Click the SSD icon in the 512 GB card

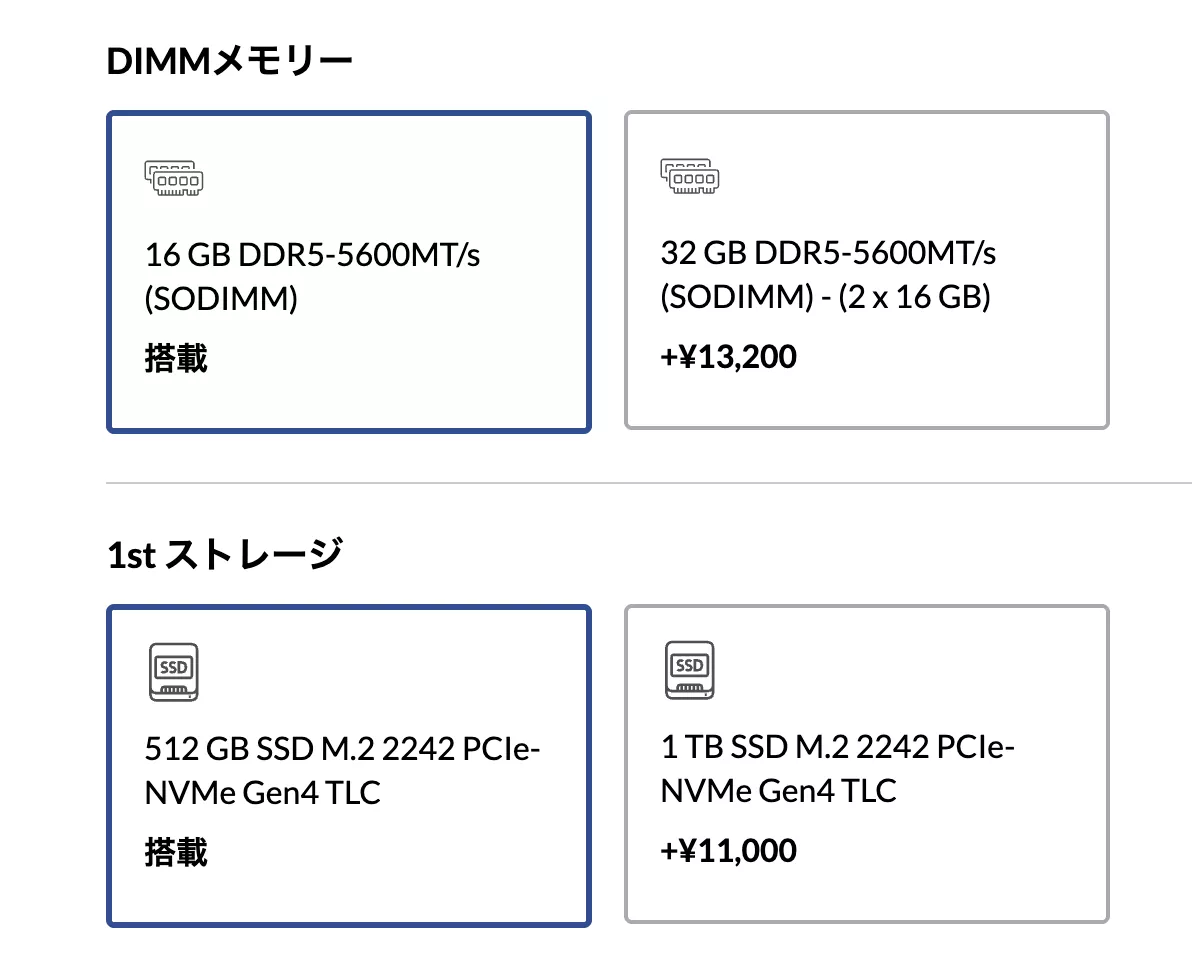pos(174,670)
